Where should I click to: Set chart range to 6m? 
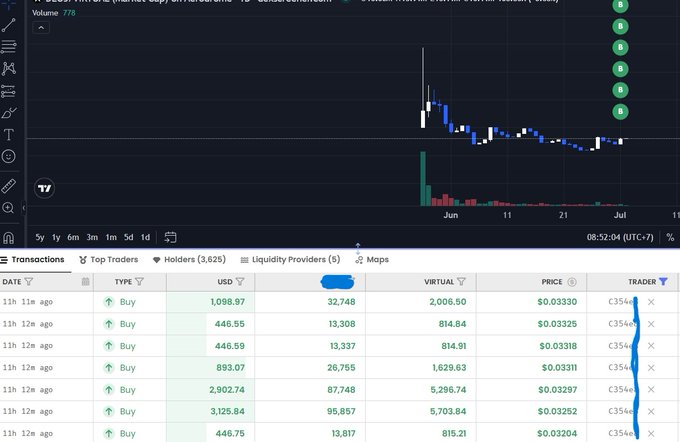[73, 237]
